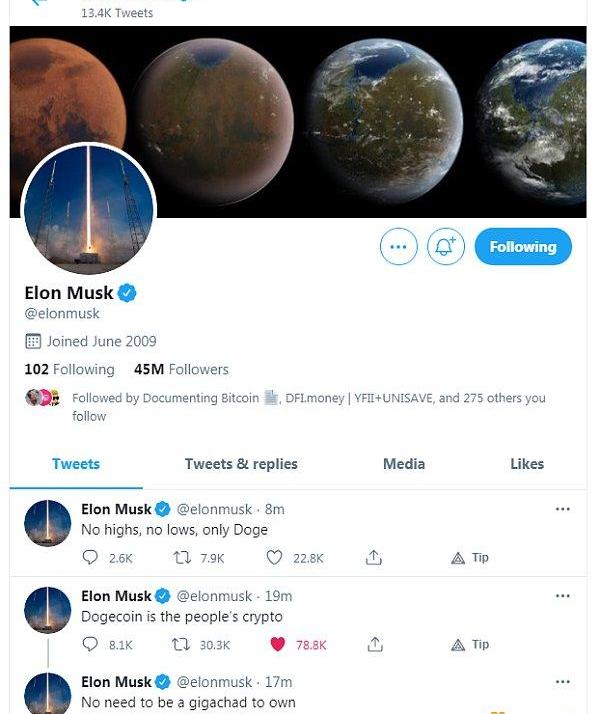The image size is (600, 714).
Task: Share the 'only Doge' tweet
Action: pyautogui.click(x=374, y=558)
